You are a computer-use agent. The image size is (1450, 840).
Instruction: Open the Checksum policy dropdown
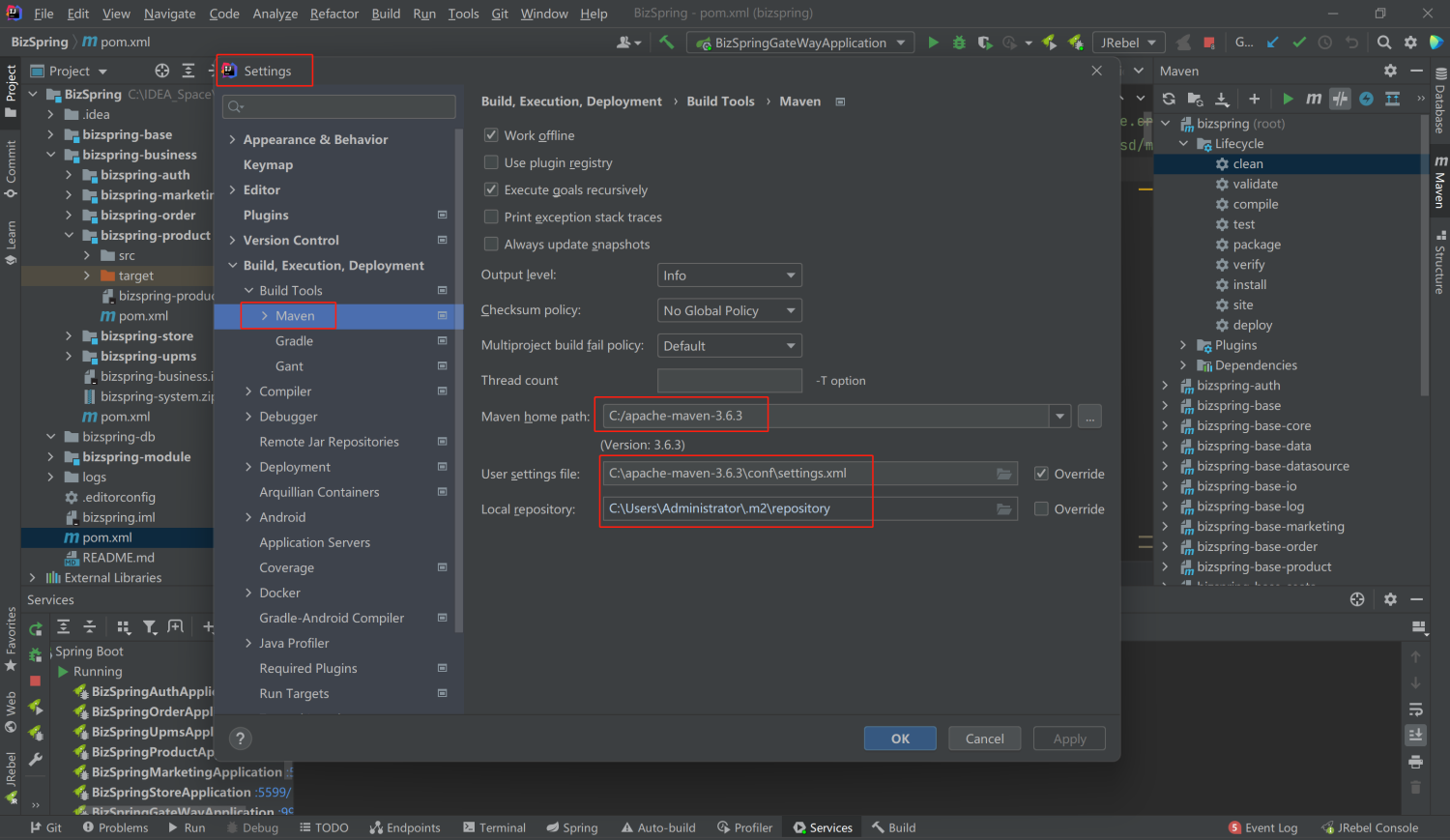coord(730,310)
